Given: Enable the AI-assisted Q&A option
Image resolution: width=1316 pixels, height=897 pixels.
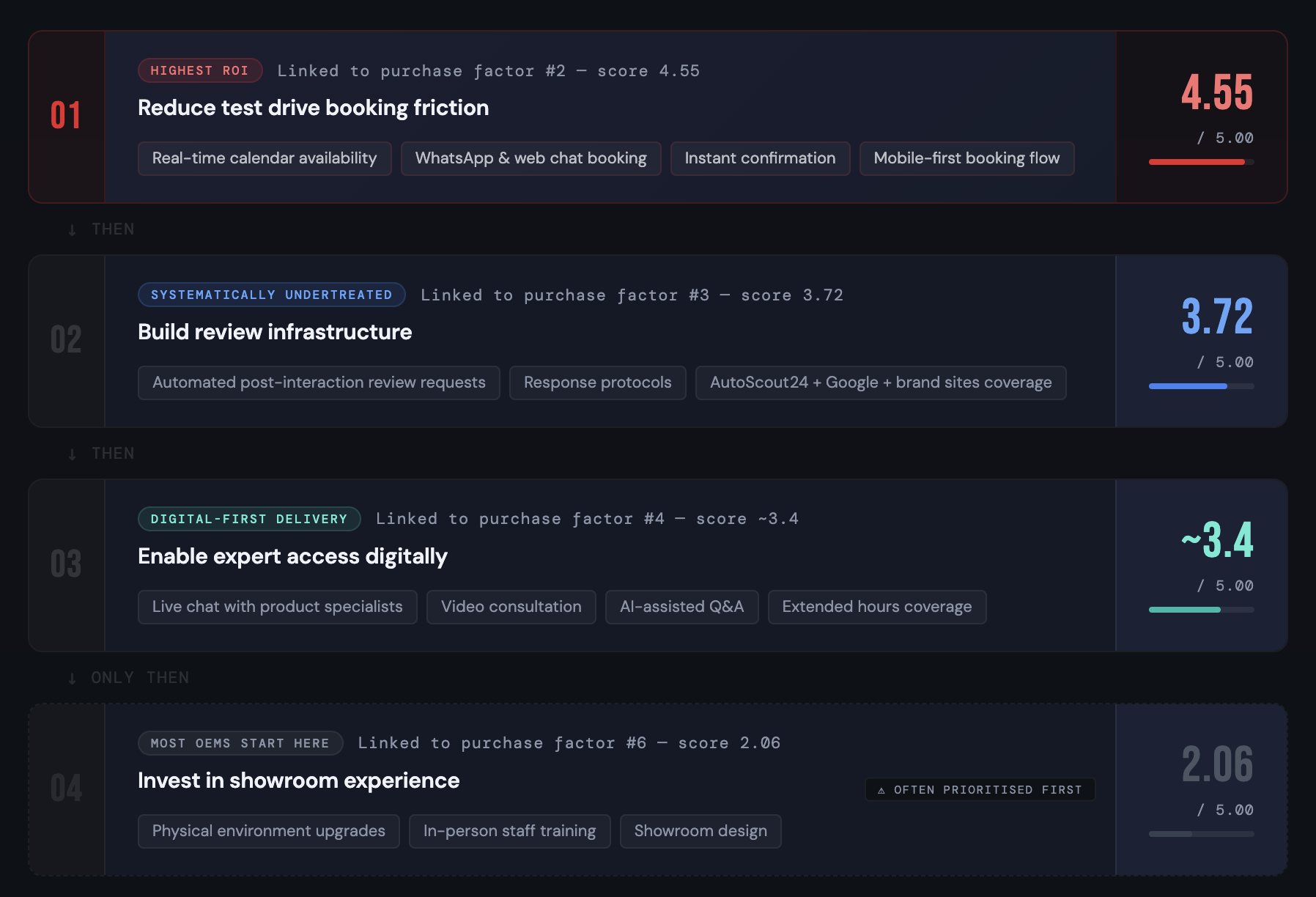Looking at the screenshot, I should 681,607.
